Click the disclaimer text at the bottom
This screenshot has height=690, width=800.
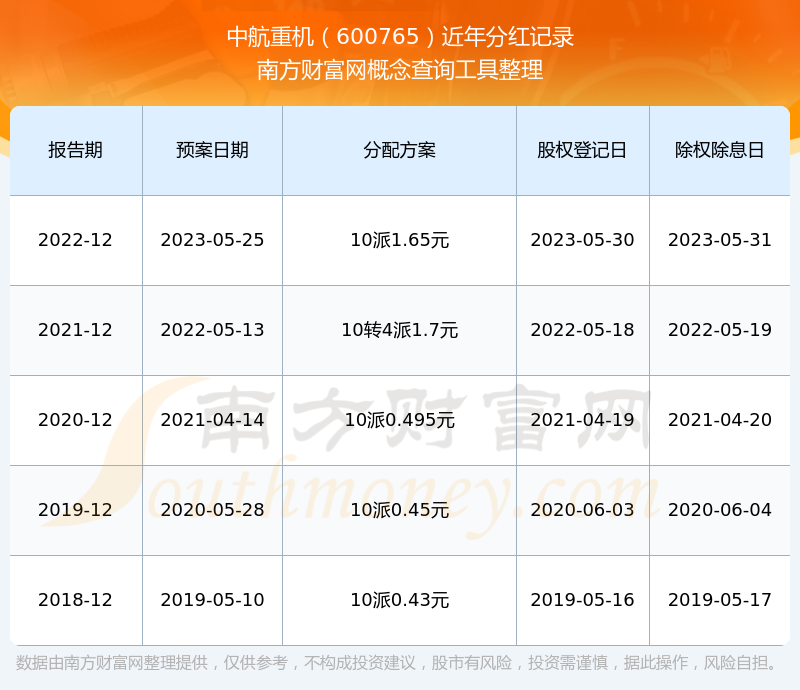coord(397,663)
